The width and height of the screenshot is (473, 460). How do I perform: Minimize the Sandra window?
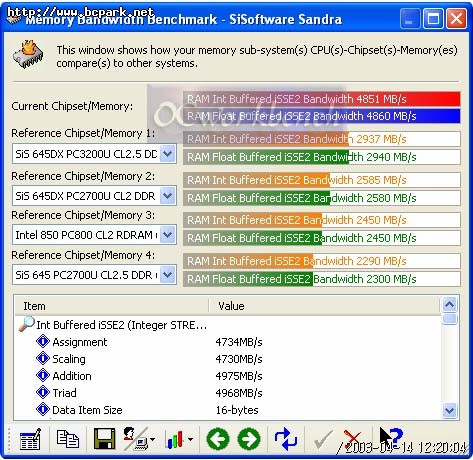[x=410, y=18]
